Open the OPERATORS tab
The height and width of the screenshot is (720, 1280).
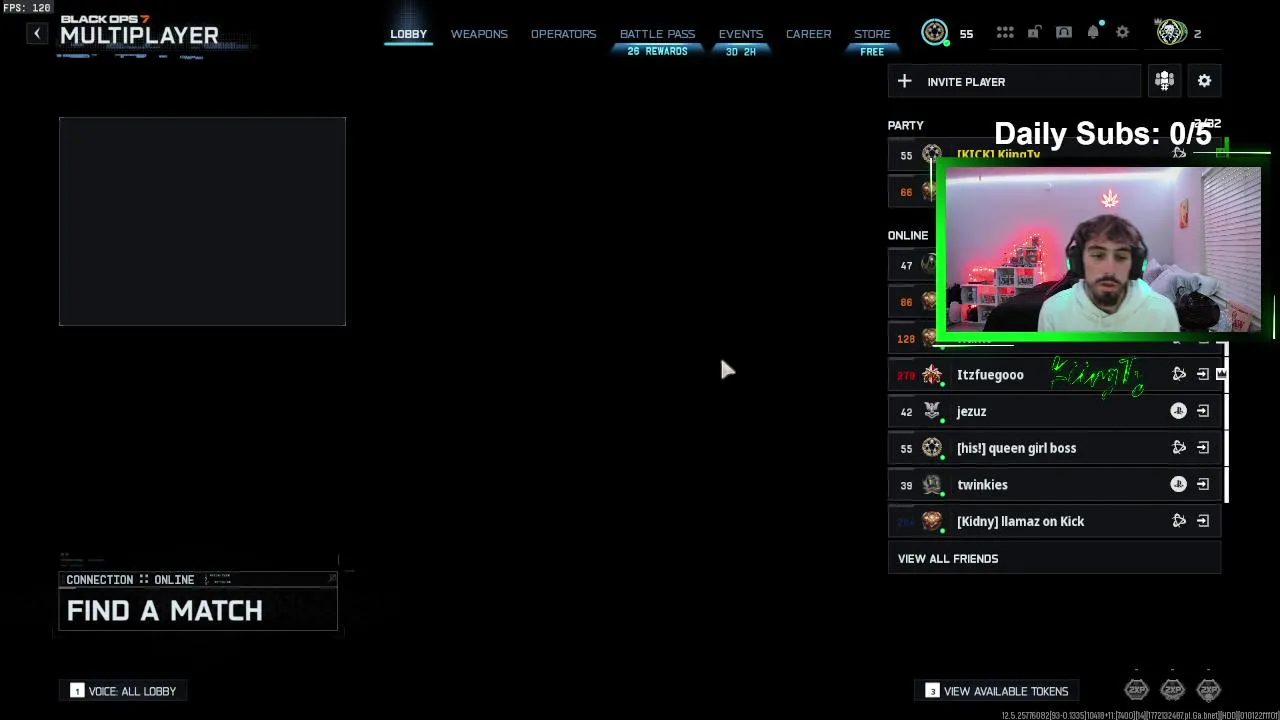563,34
